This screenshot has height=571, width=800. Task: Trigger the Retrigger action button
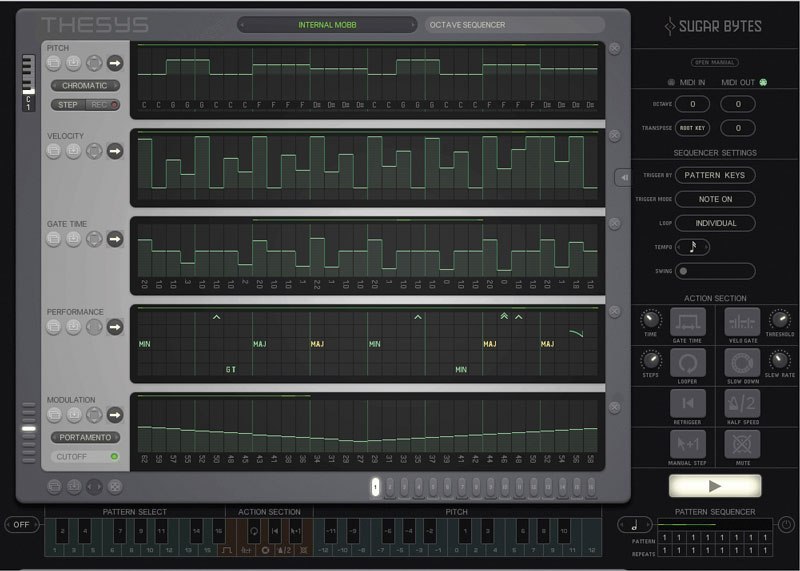click(x=687, y=403)
